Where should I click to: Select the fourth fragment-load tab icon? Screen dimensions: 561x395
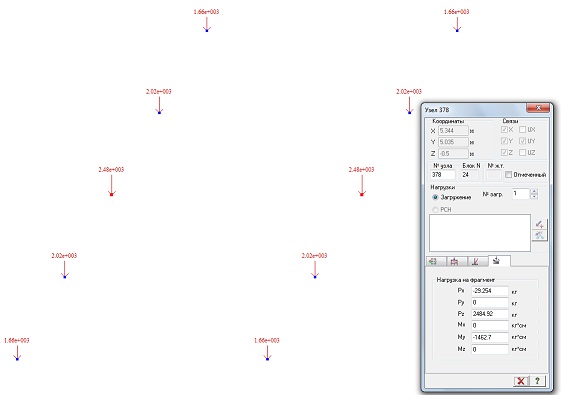click(499, 261)
